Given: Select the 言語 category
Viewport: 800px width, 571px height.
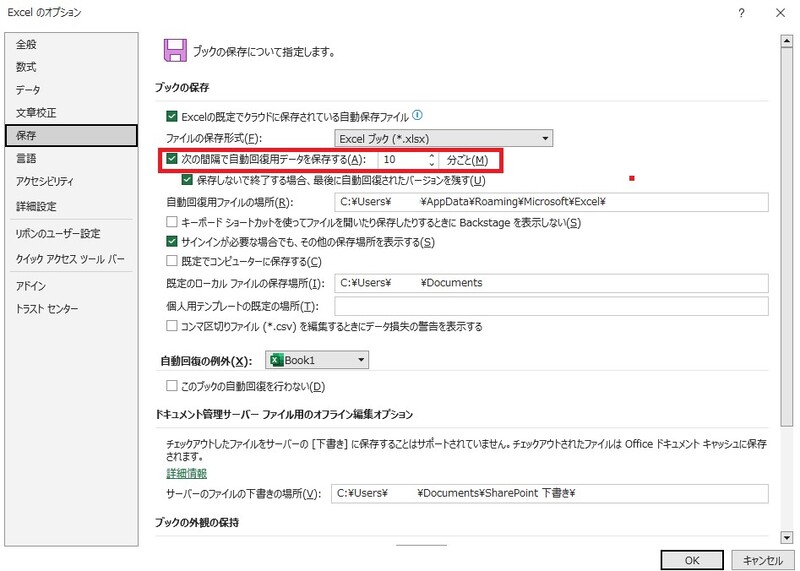Looking at the screenshot, I should (71, 158).
